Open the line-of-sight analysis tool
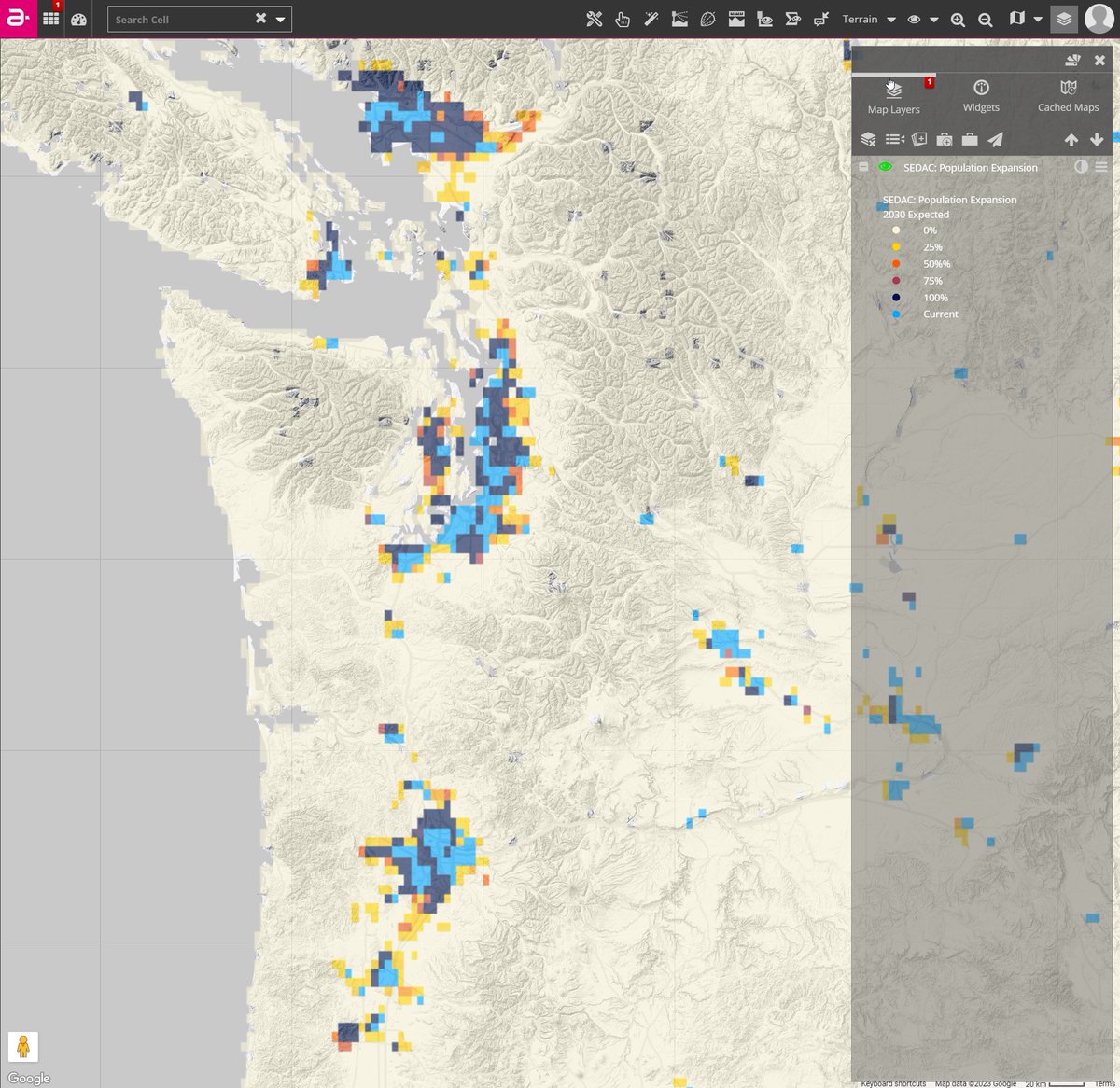 pyautogui.click(x=679, y=19)
